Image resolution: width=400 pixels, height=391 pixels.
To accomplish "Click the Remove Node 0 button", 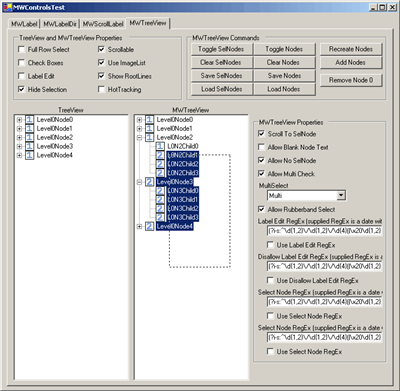I will [x=351, y=80].
